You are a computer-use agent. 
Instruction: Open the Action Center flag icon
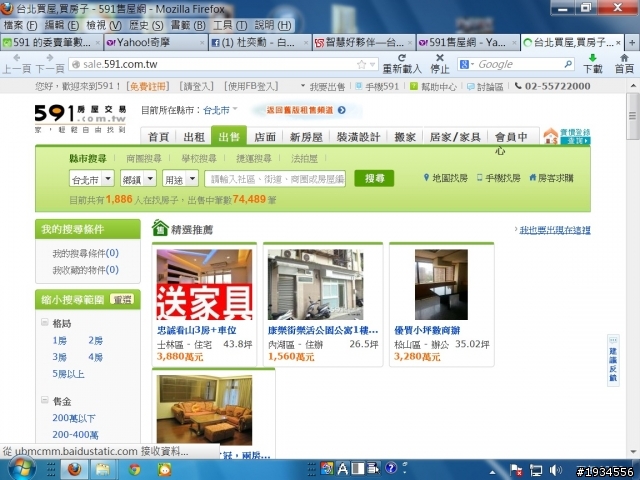pos(516,470)
